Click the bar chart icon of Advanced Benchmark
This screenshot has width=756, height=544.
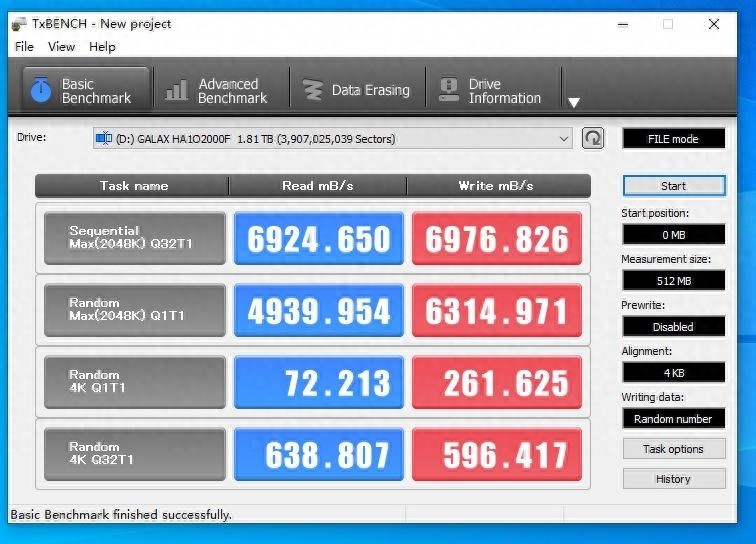pyautogui.click(x=176, y=90)
